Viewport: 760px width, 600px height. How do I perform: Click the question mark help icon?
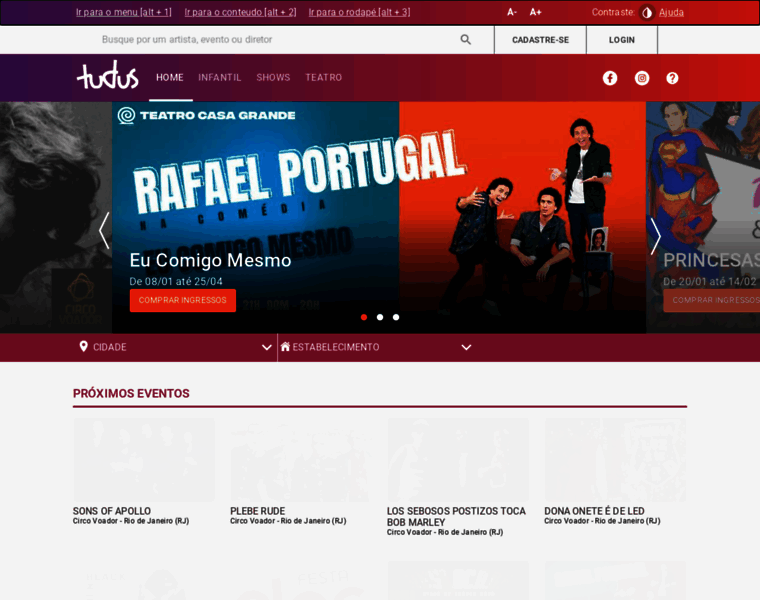pyautogui.click(x=672, y=78)
